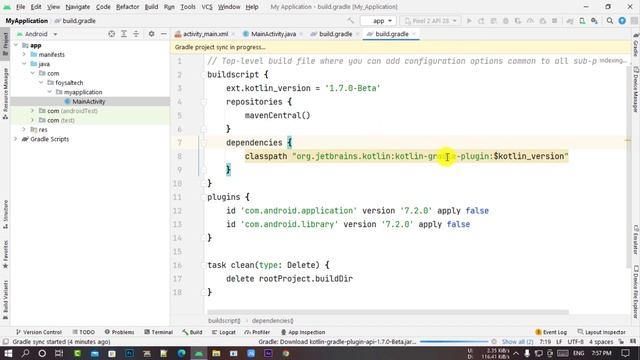
Task: Open the Build tool window
Action: 192,332
